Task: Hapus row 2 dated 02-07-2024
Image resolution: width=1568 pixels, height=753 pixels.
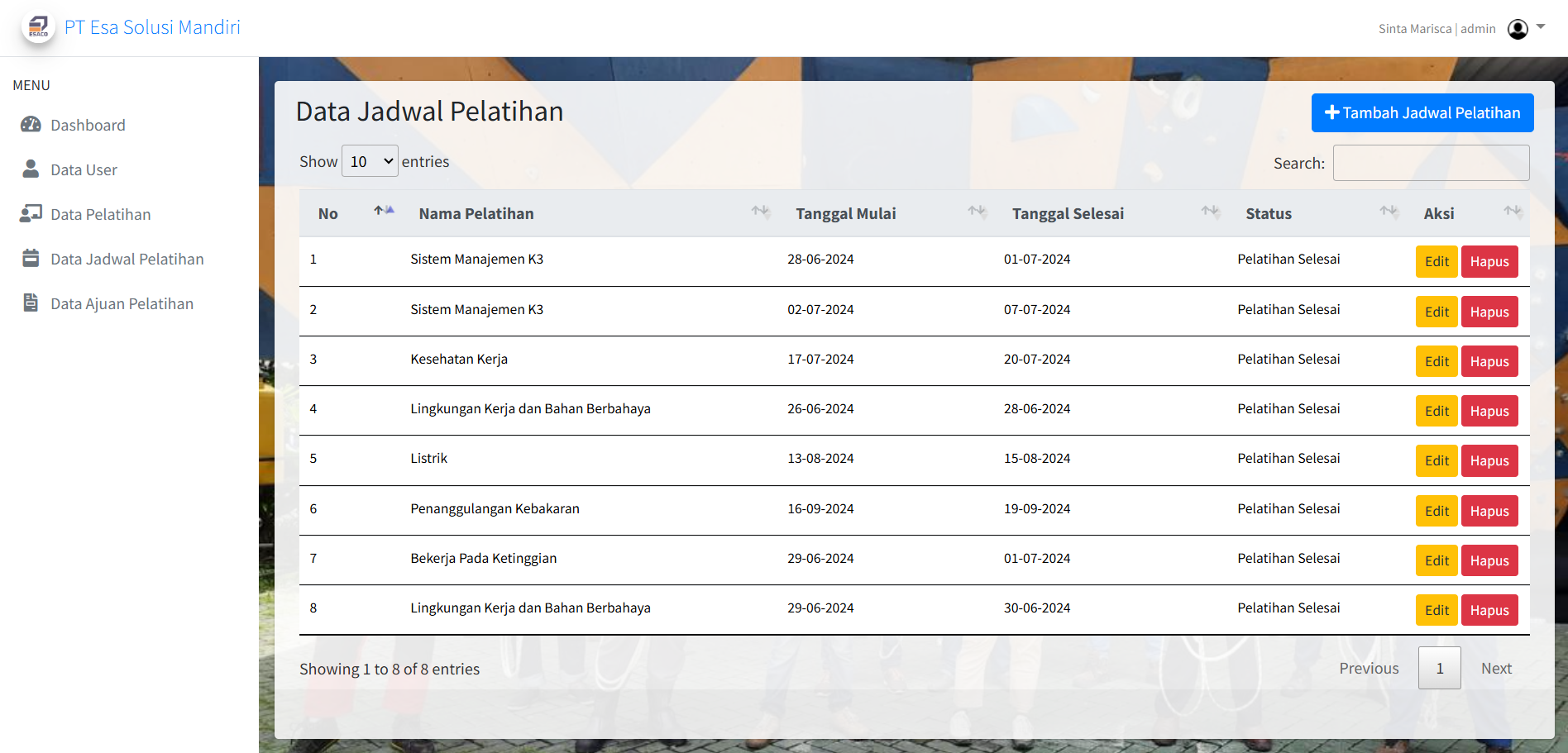Action: click(x=1489, y=312)
